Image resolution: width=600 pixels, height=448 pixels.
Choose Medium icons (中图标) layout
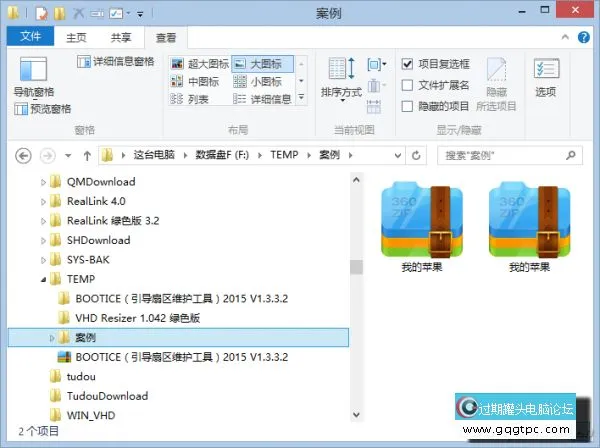[x=195, y=81]
